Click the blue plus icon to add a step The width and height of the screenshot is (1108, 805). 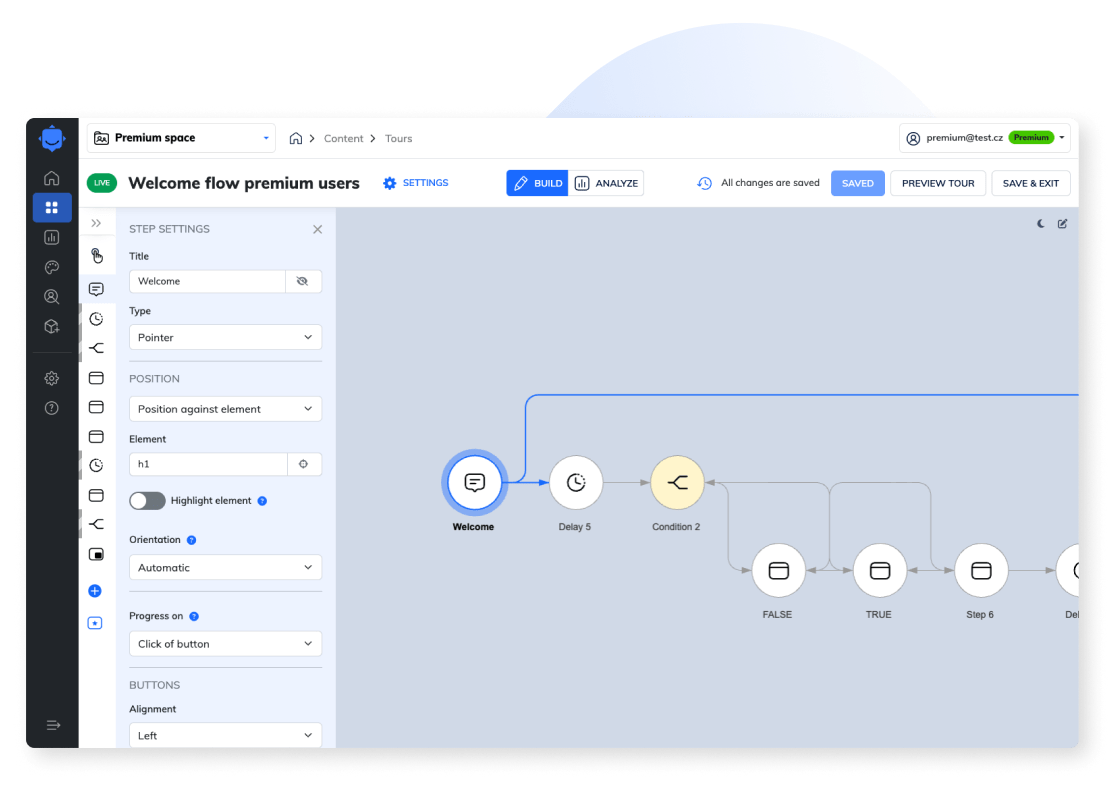coord(95,591)
